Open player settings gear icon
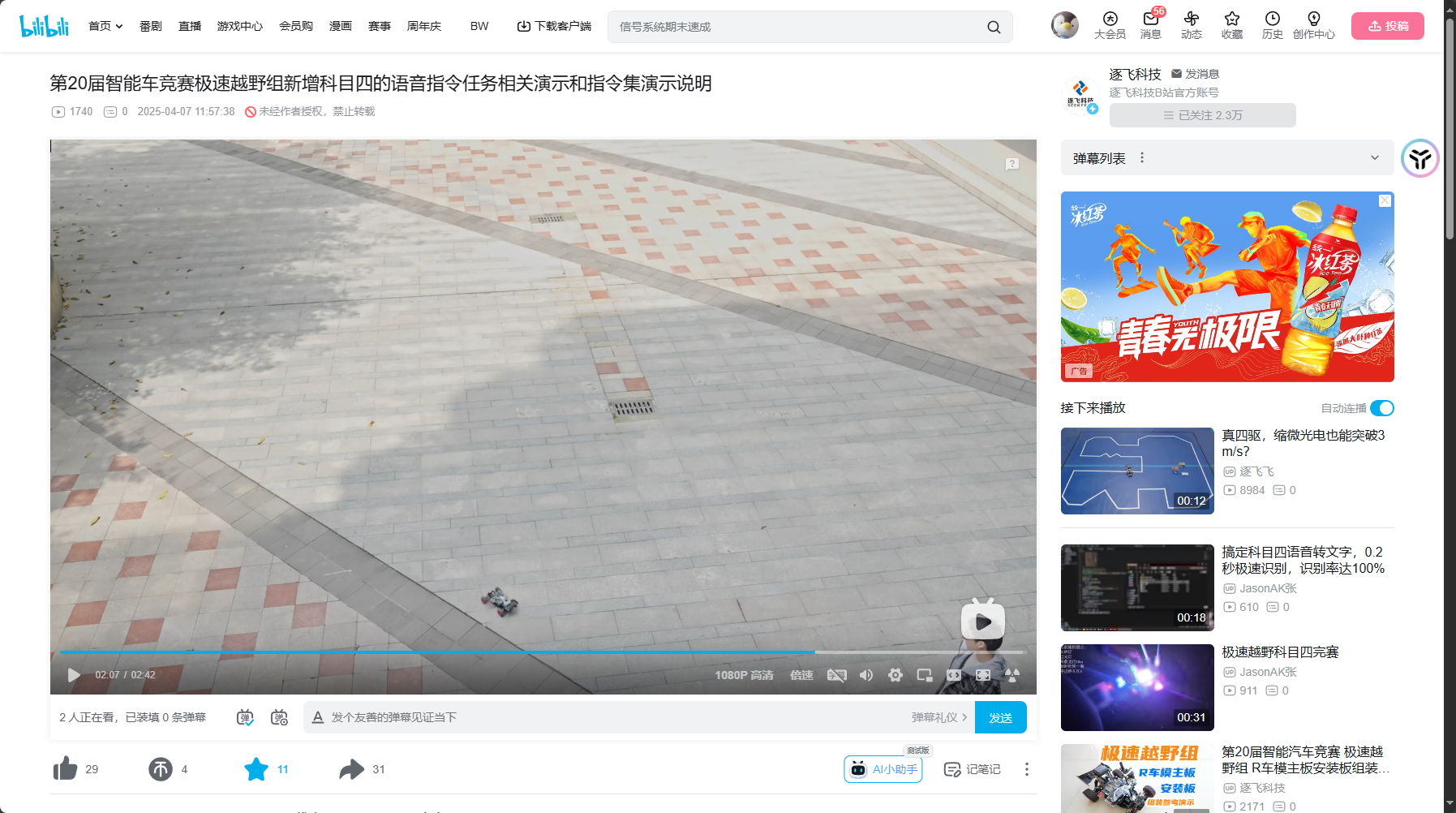This screenshot has height=813, width=1456. (896, 675)
